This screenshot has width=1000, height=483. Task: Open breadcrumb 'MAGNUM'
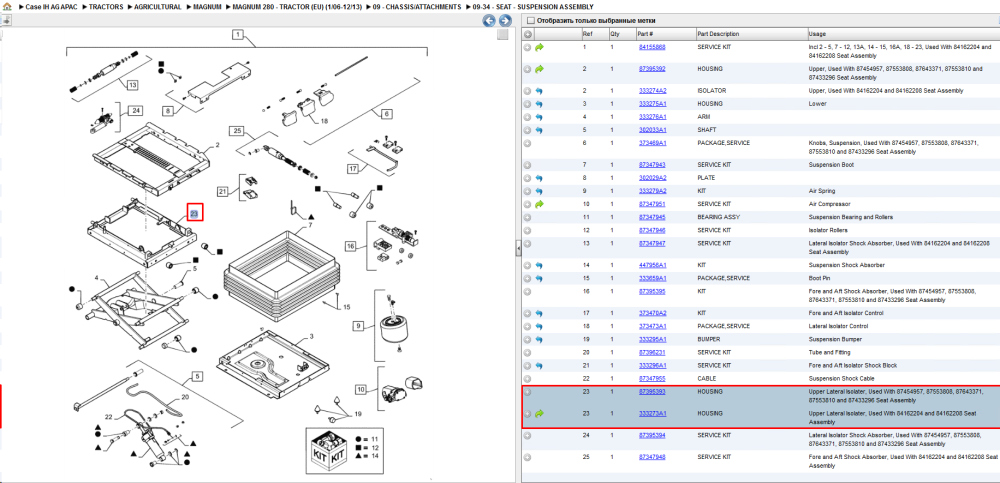click(207, 6)
